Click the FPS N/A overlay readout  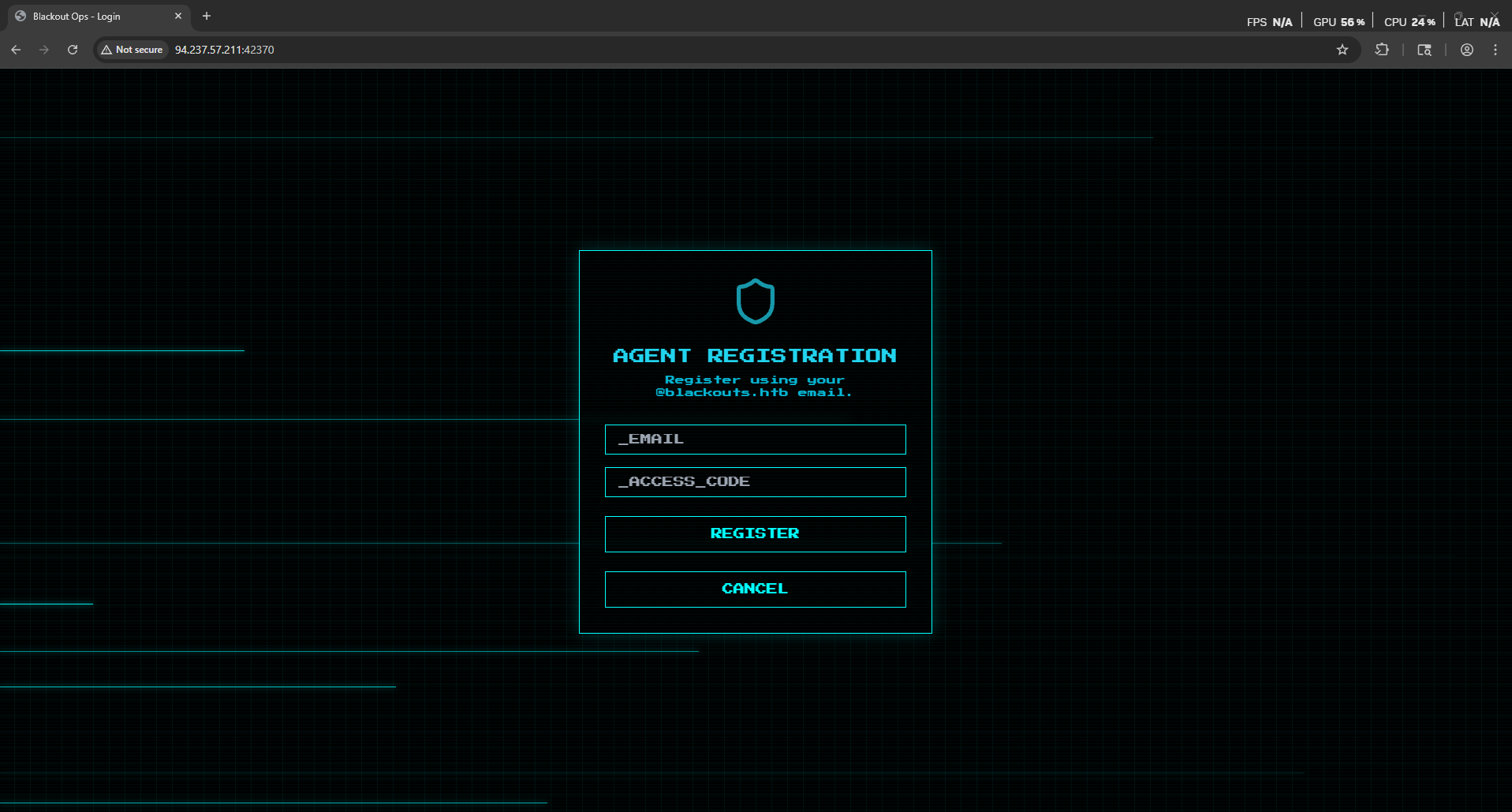[x=1269, y=22]
